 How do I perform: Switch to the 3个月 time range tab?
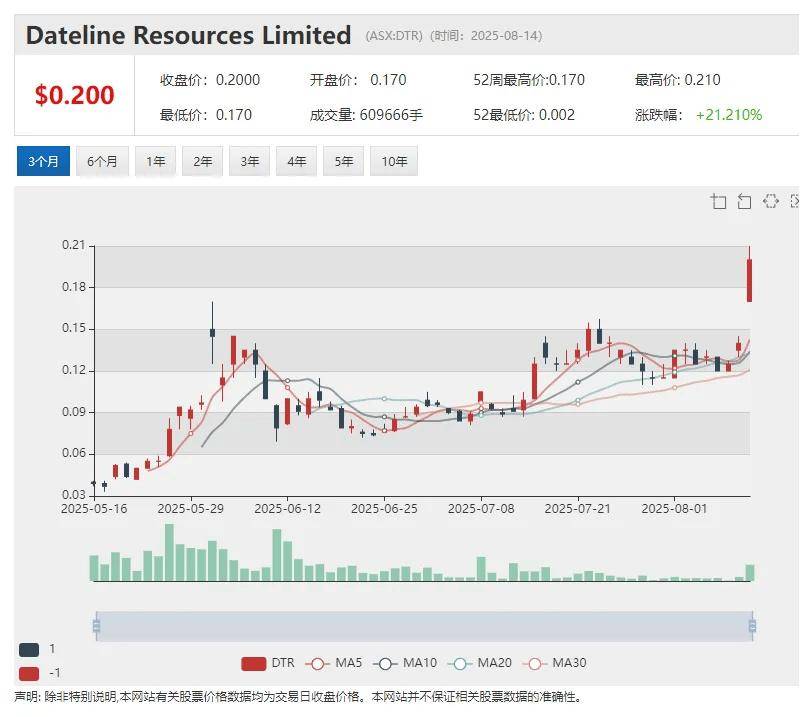pos(43,161)
